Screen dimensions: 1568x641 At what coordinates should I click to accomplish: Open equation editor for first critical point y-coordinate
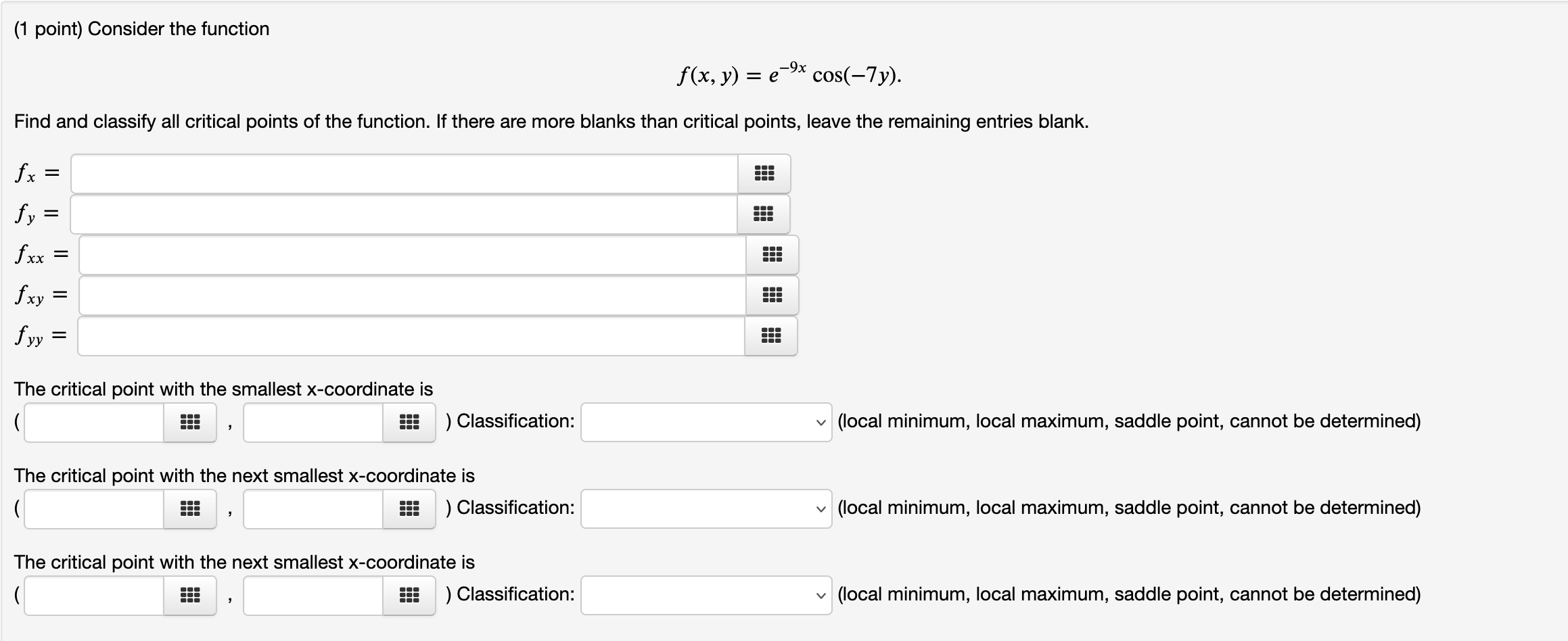click(x=410, y=421)
